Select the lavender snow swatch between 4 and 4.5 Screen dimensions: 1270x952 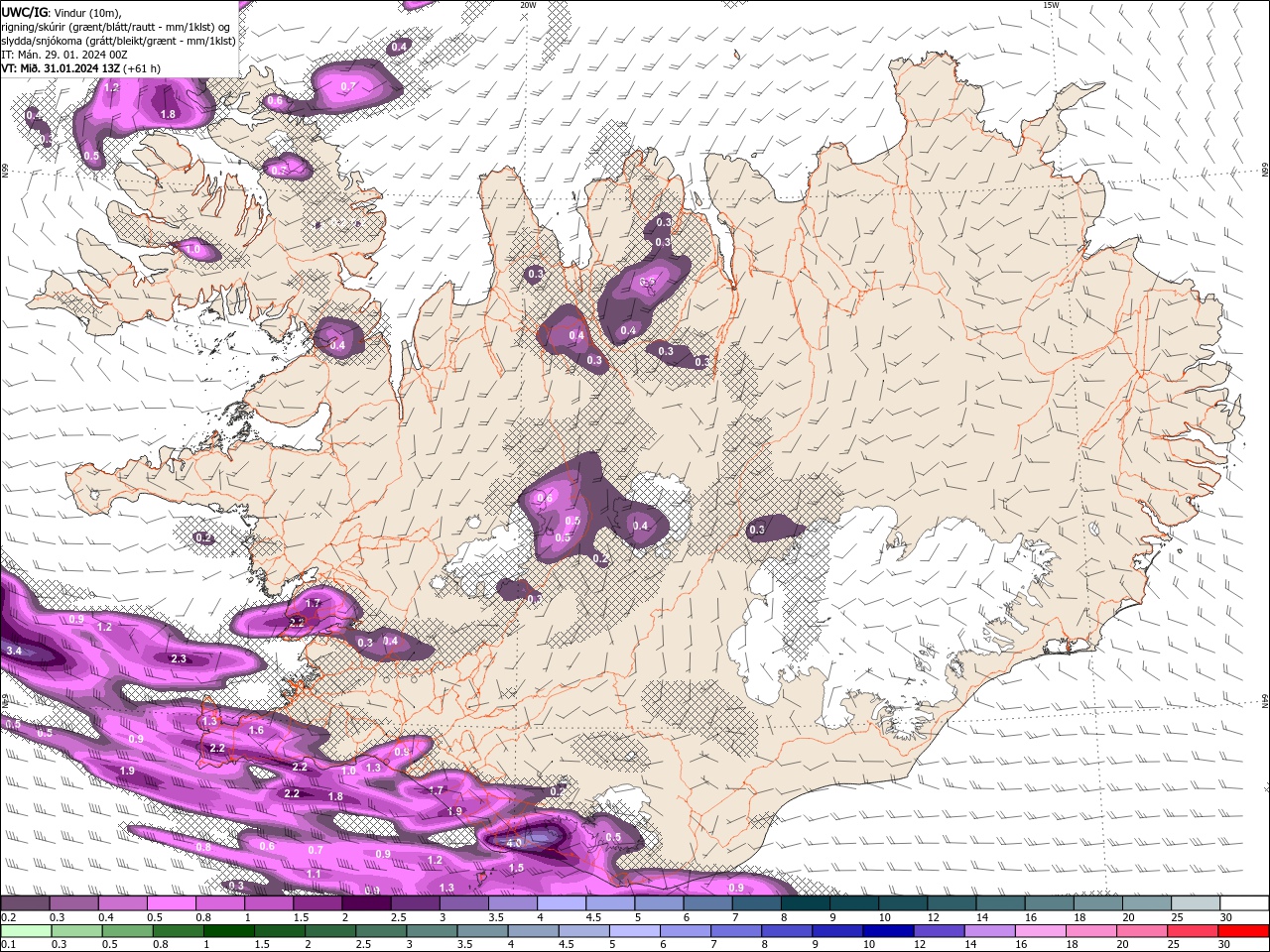point(560,903)
